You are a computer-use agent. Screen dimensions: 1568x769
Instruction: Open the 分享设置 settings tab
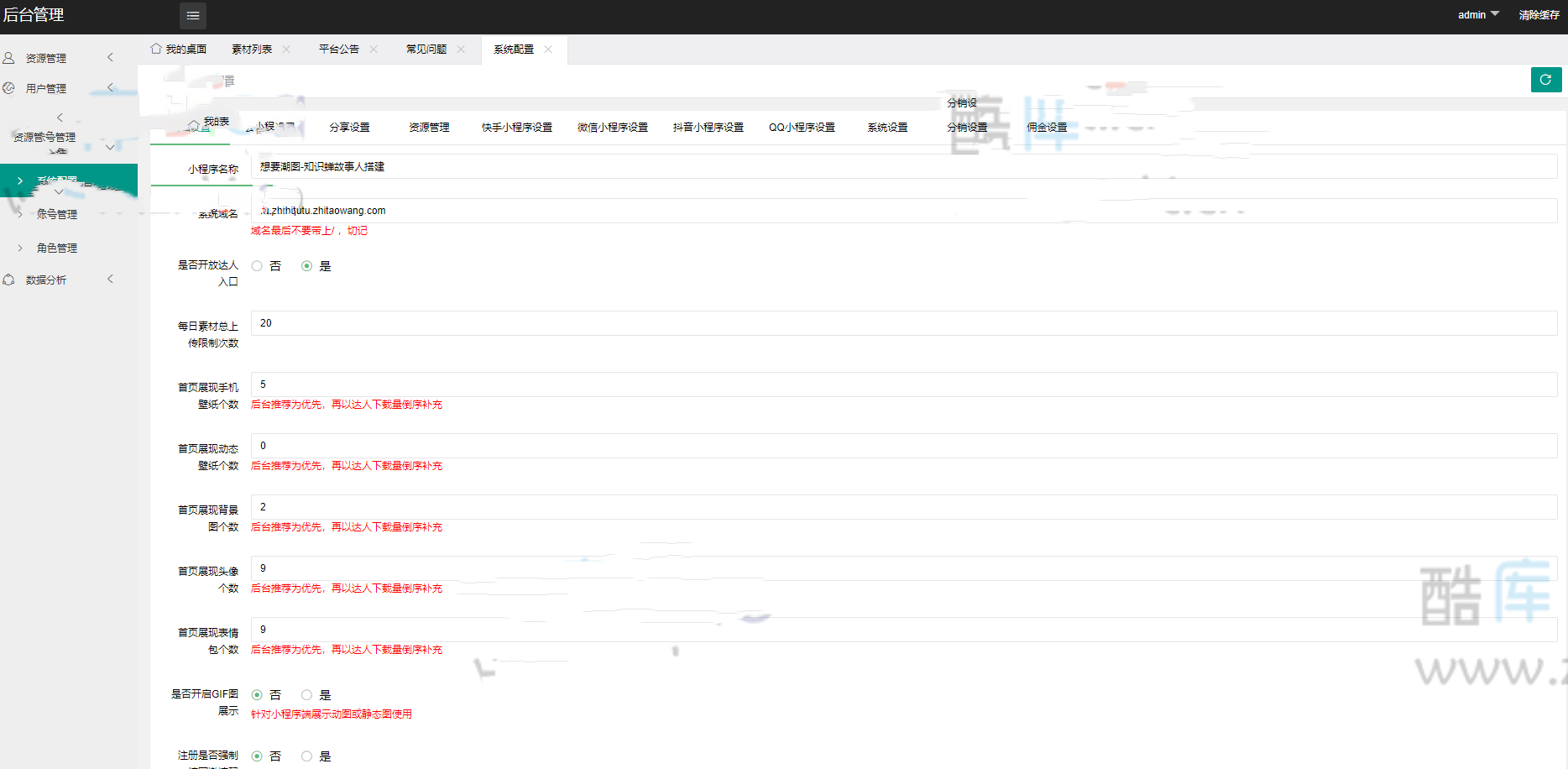tap(349, 128)
